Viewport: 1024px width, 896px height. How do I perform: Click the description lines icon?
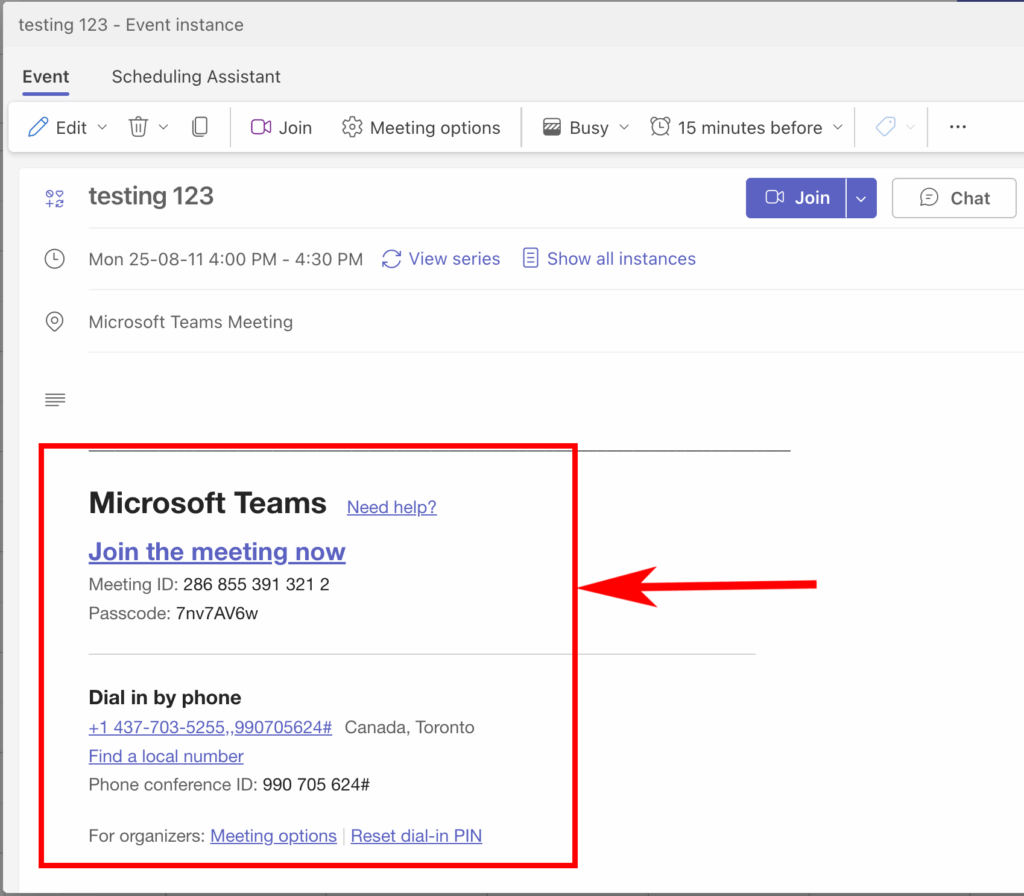pyautogui.click(x=55, y=399)
